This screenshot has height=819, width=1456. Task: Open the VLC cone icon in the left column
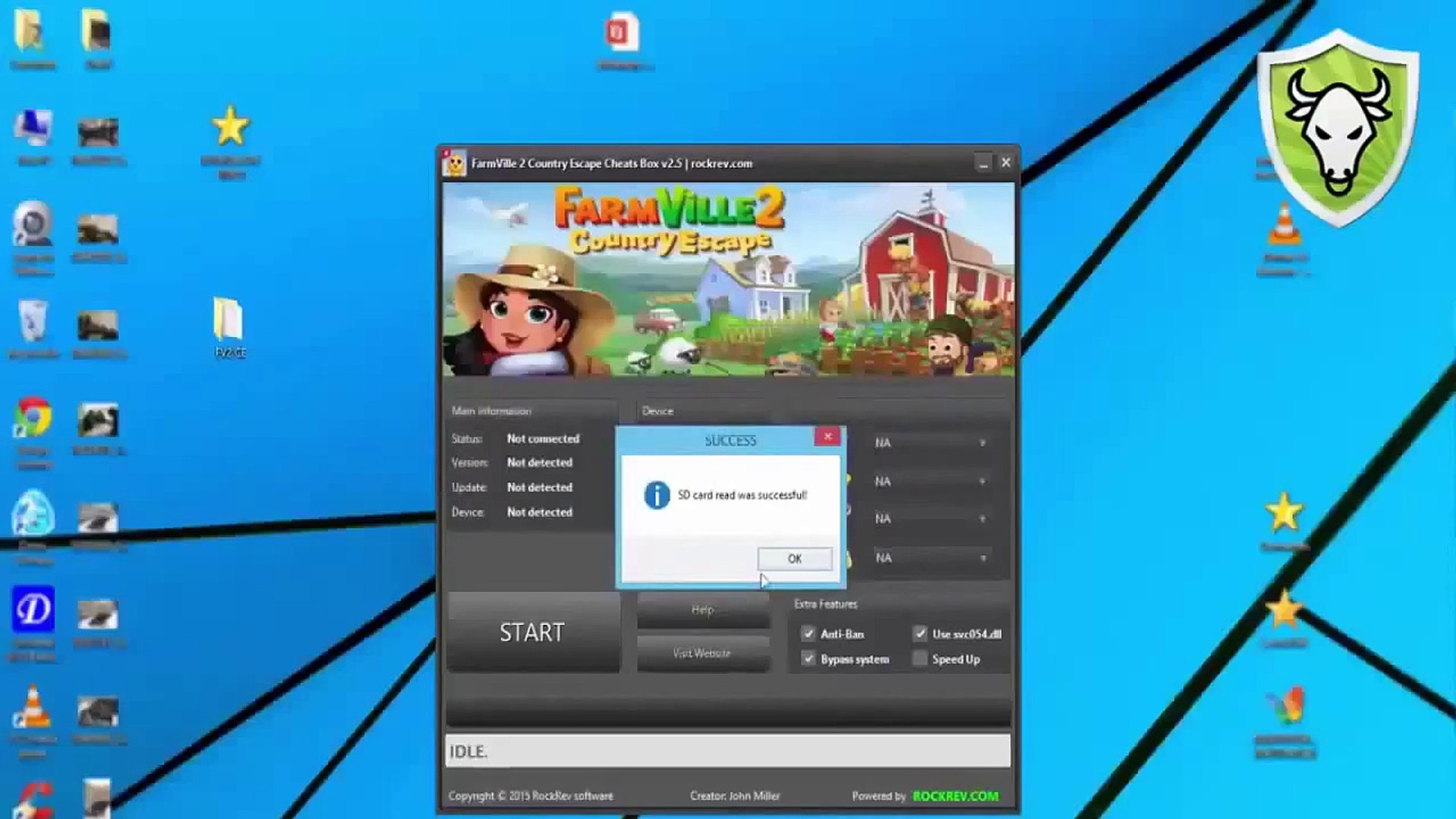coord(33,707)
